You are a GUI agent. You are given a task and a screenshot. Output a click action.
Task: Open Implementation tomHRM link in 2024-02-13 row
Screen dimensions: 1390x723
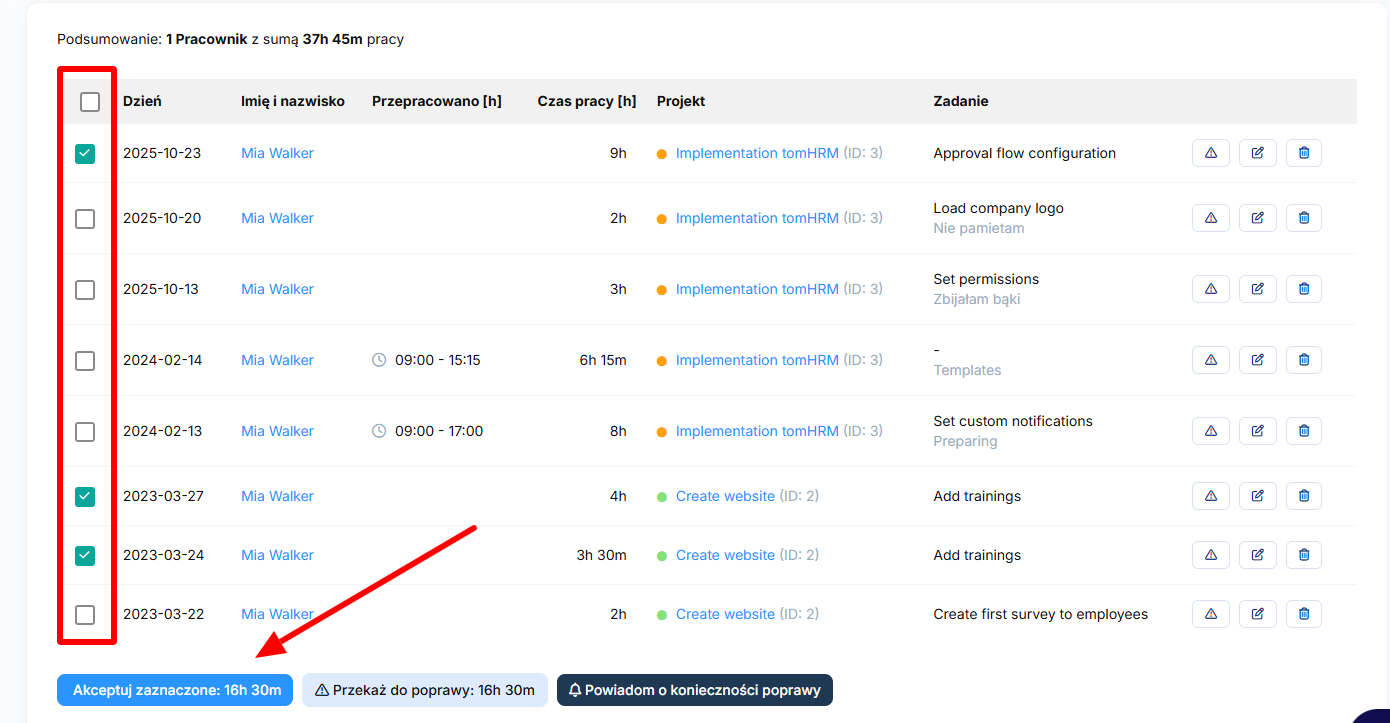(x=757, y=431)
